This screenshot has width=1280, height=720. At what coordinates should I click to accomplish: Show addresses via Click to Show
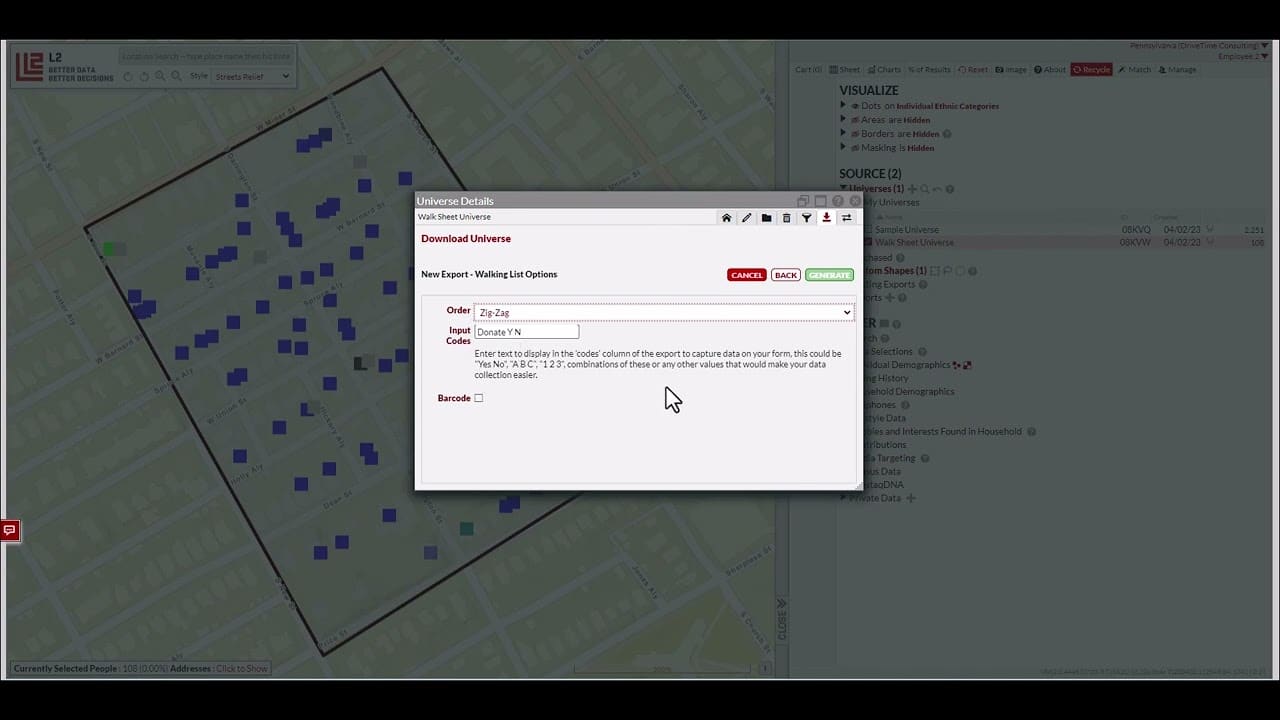(x=241, y=668)
